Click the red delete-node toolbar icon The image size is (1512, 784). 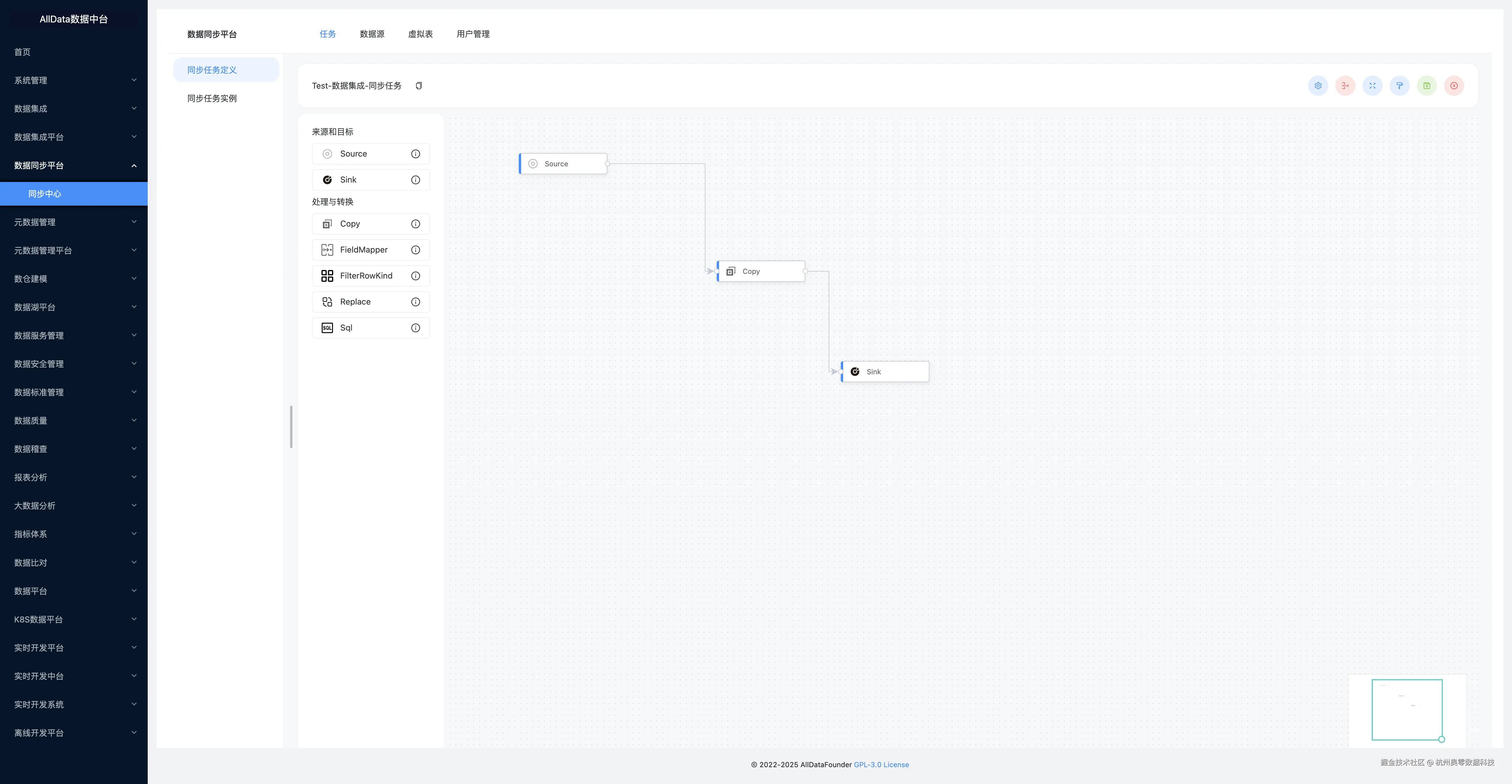[1345, 86]
